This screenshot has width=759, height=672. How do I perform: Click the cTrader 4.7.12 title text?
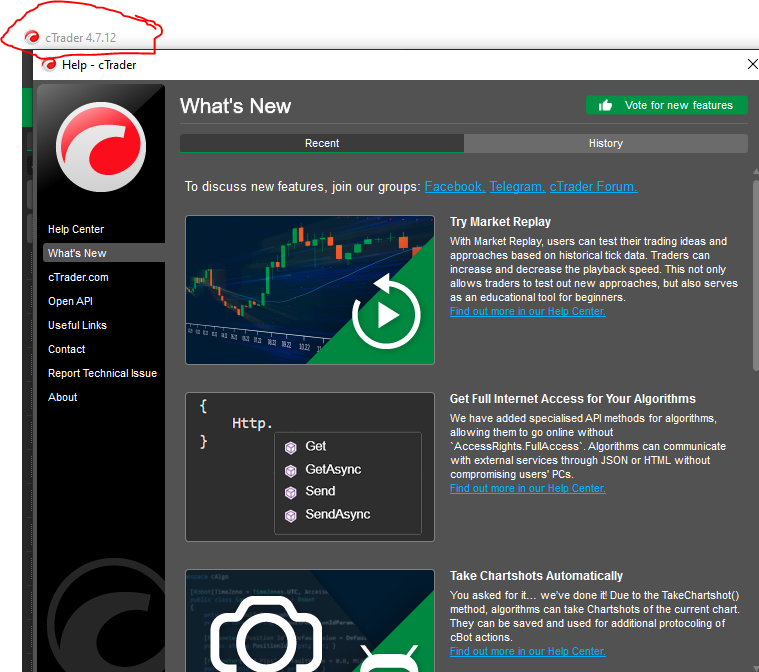coord(80,38)
